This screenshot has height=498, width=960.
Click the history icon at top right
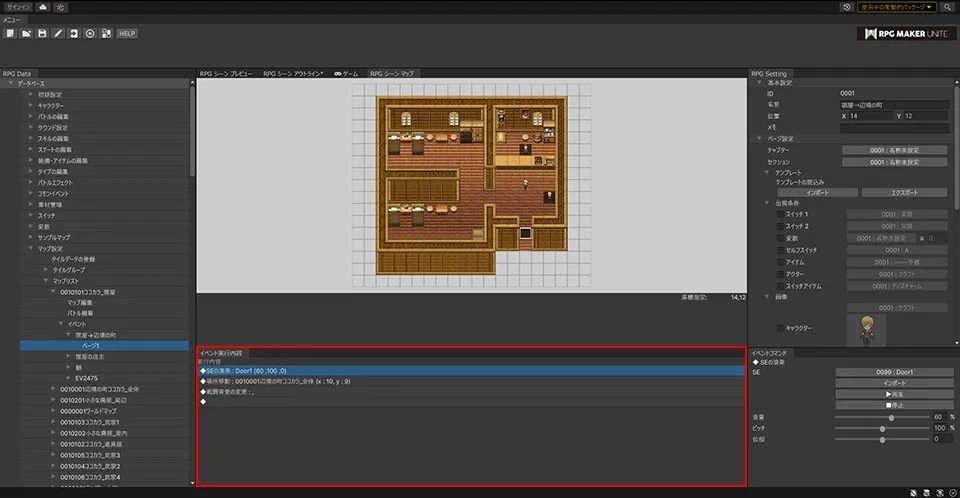[847, 7]
